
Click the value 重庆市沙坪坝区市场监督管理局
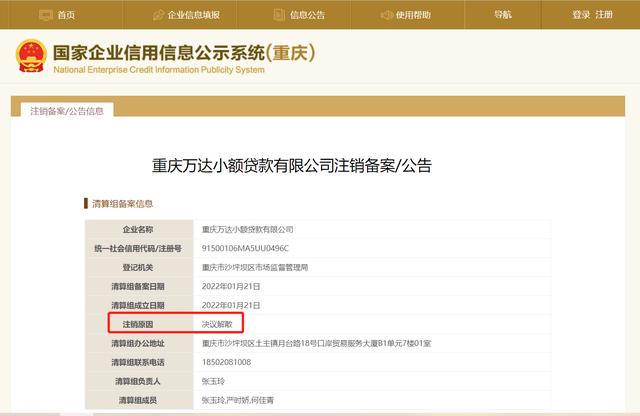click(x=255, y=267)
